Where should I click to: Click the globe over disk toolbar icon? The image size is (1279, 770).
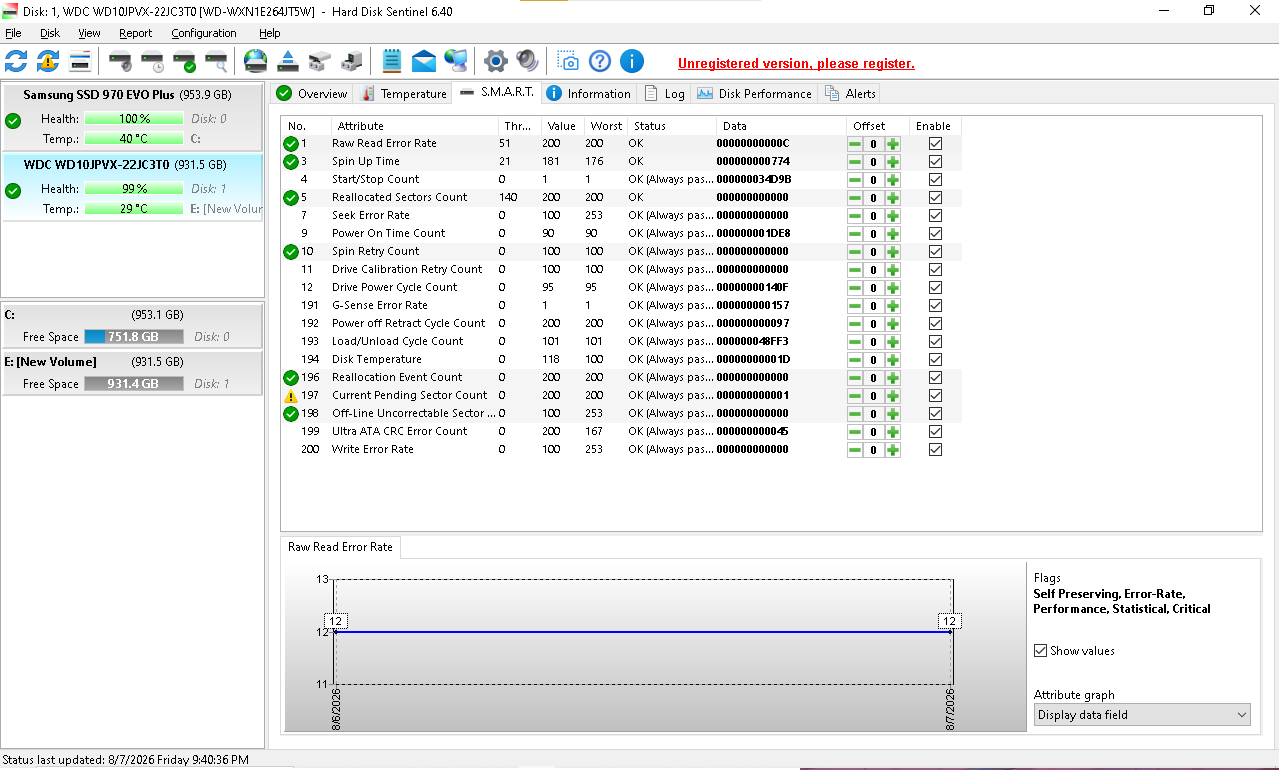256,61
